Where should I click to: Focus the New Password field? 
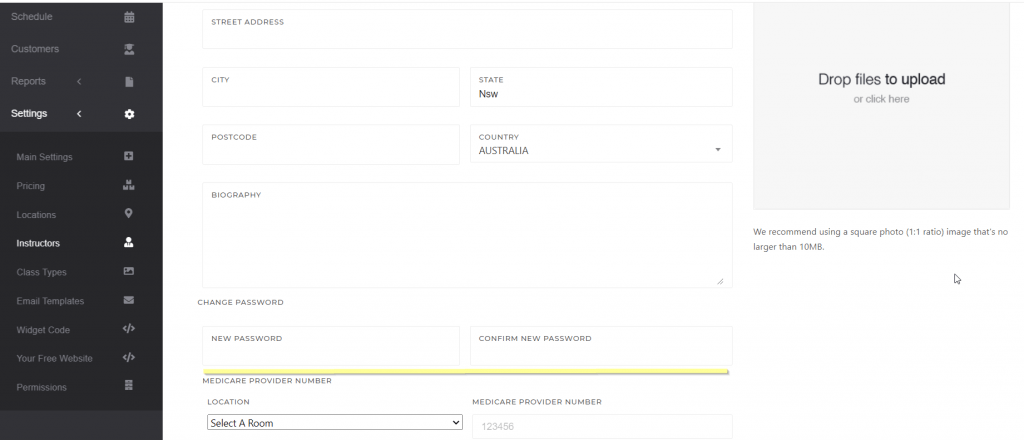332,351
